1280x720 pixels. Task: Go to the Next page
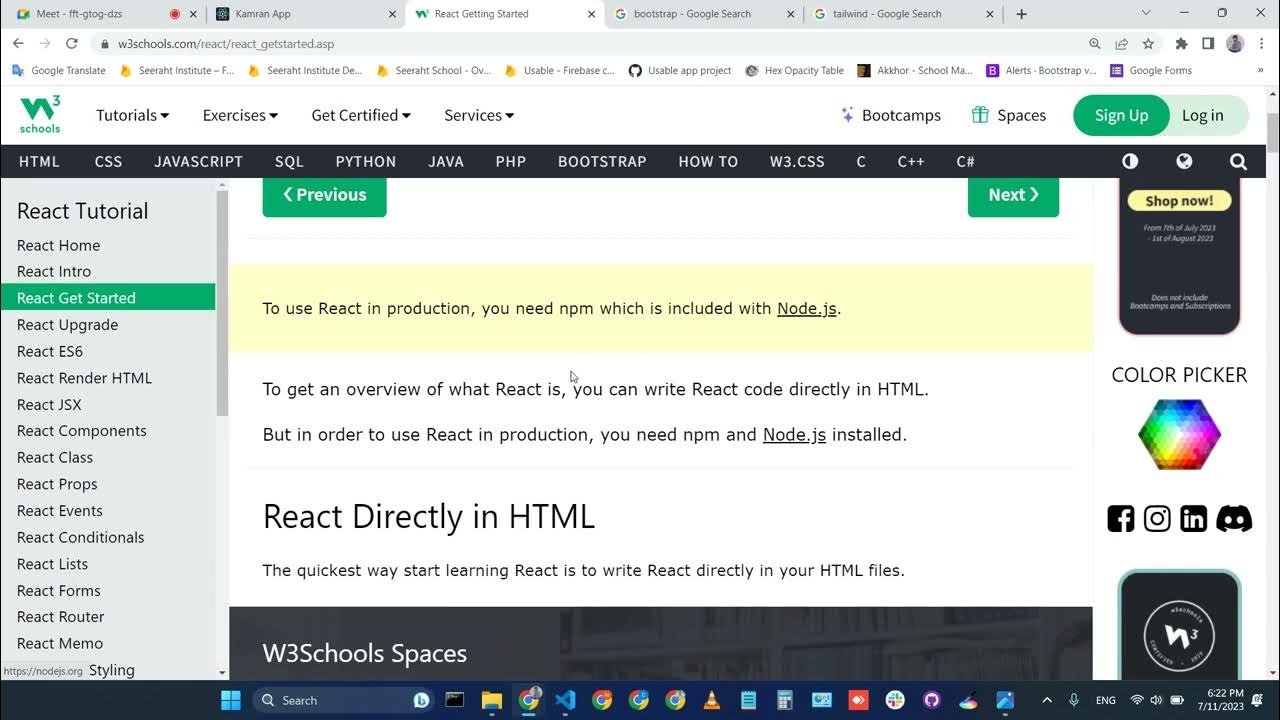(x=1013, y=195)
